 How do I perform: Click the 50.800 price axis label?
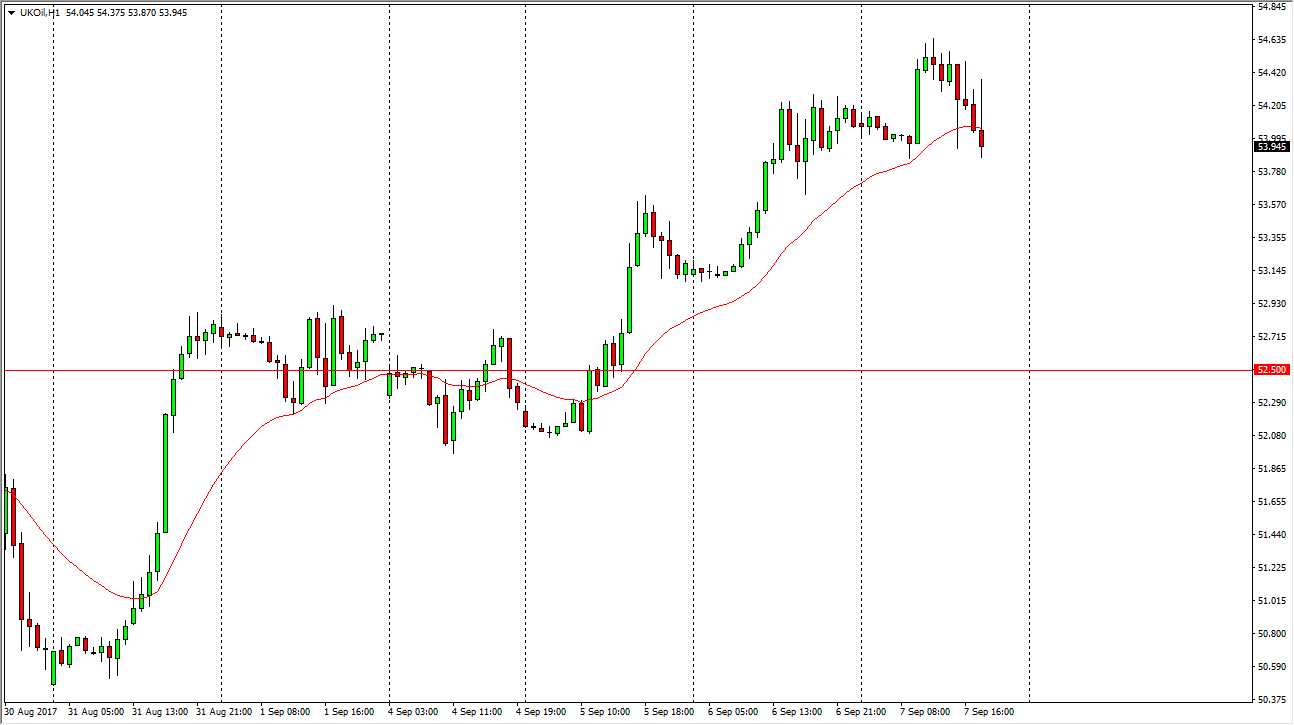click(1272, 634)
